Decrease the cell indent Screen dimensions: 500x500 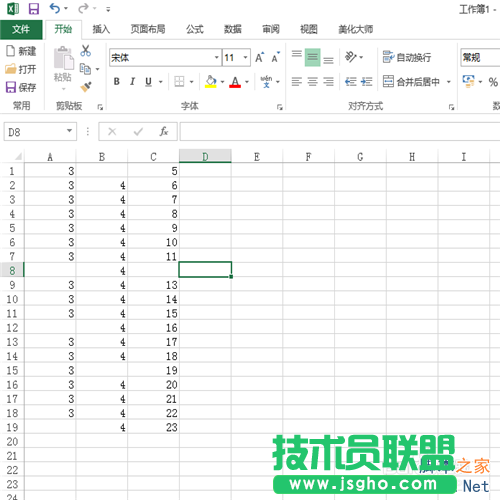click(x=351, y=81)
